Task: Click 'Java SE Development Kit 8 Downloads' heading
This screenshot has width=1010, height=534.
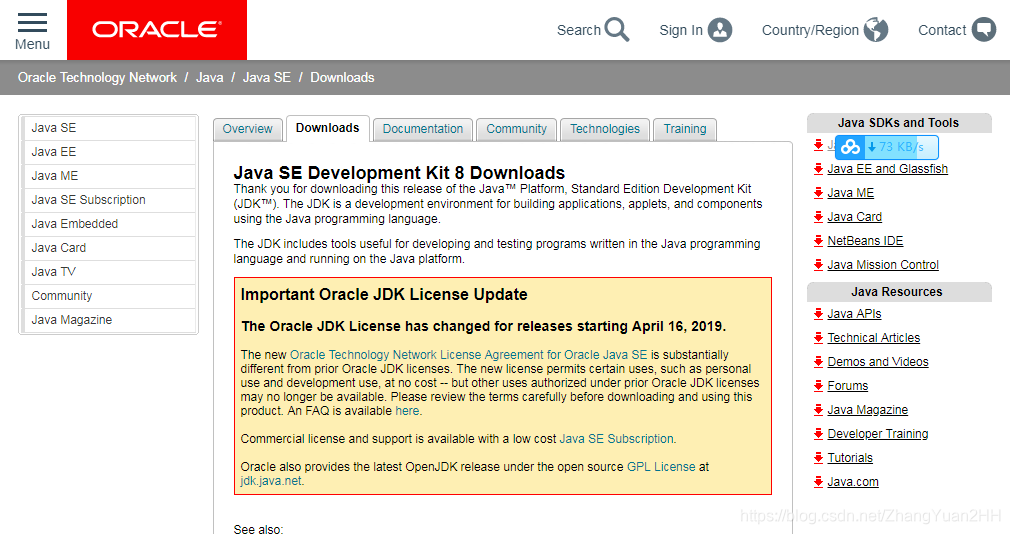Action: [399, 173]
